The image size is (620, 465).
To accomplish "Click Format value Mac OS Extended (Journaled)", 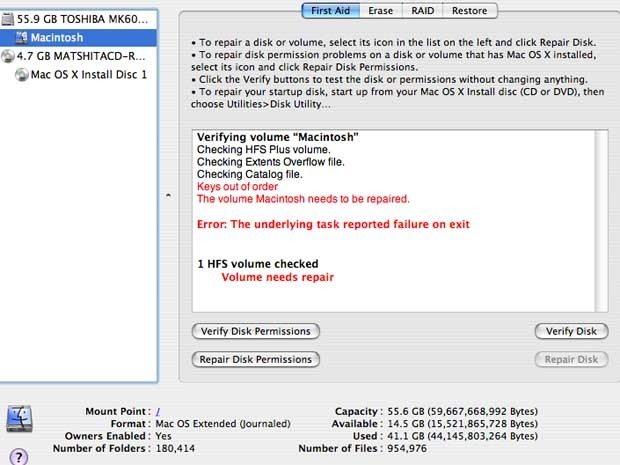I will 223,424.
